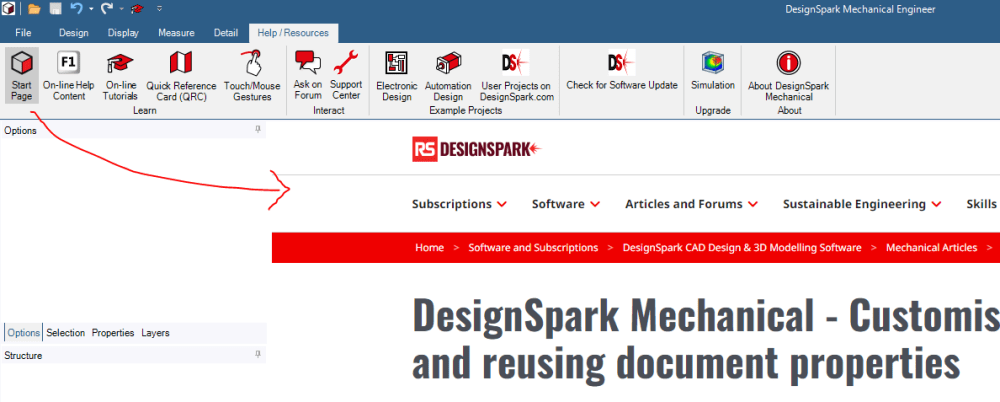Click the RS DesignSpark logo
Screen dimensions: 1000x402
477,149
